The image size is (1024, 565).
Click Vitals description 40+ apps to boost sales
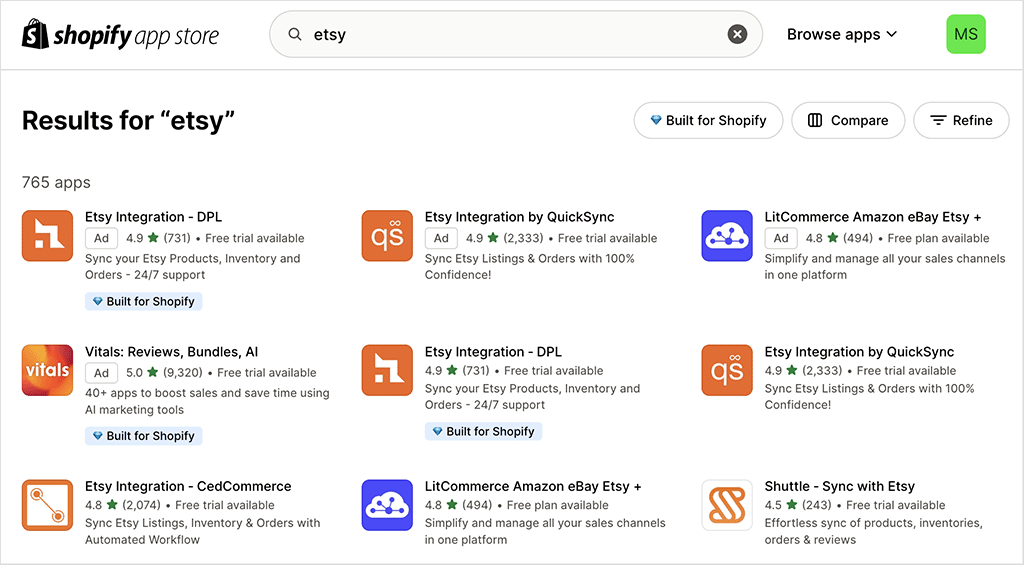207,401
